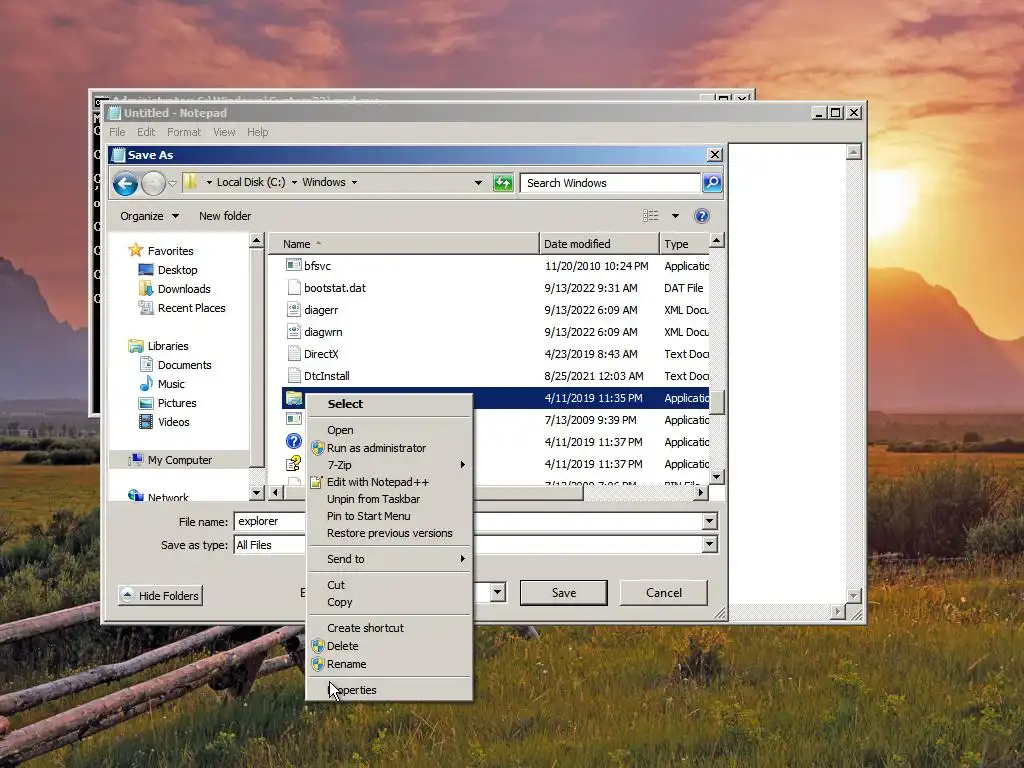Image resolution: width=1024 pixels, height=768 pixels.
Task: Click the bfsvc application icon
Action: [294, 265]
